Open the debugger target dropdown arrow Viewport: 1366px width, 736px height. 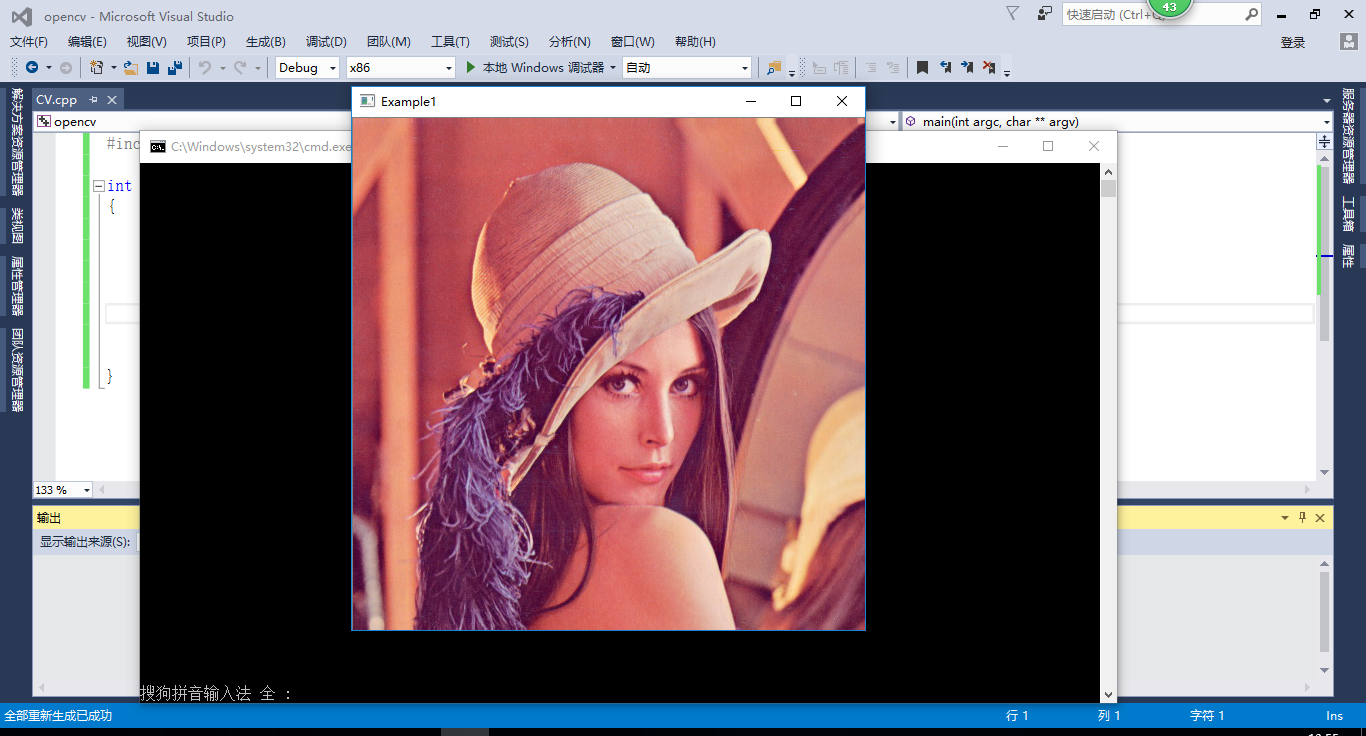tap(612, 68)
